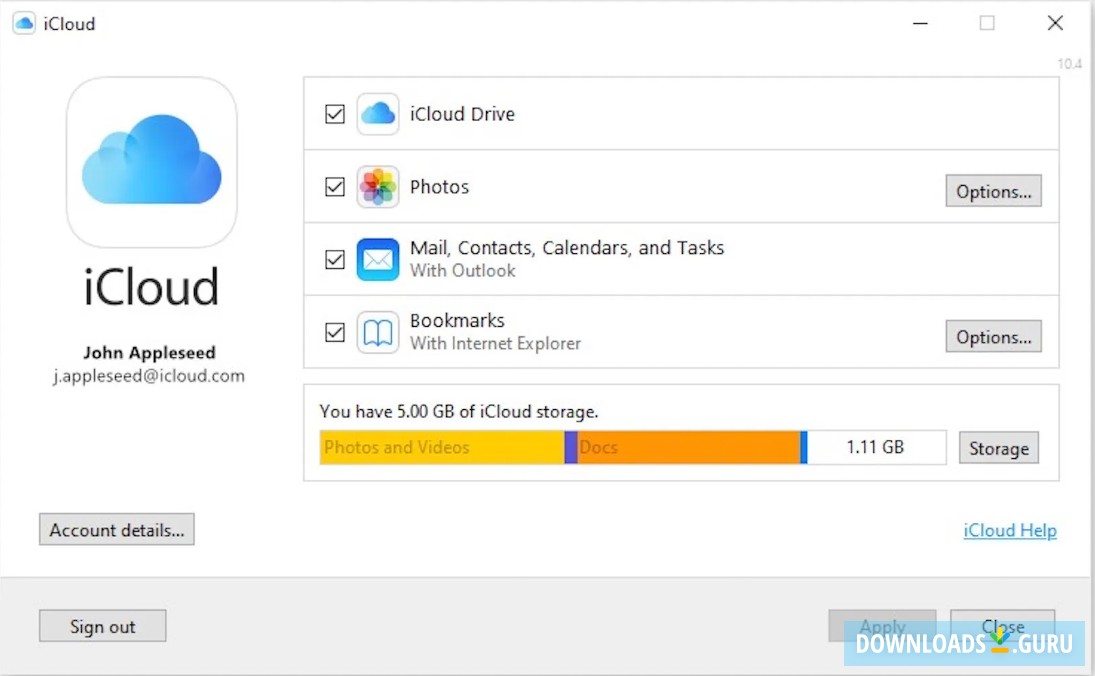
Task: Open Options for Bookmarks
Action: (x=993, y=336)
